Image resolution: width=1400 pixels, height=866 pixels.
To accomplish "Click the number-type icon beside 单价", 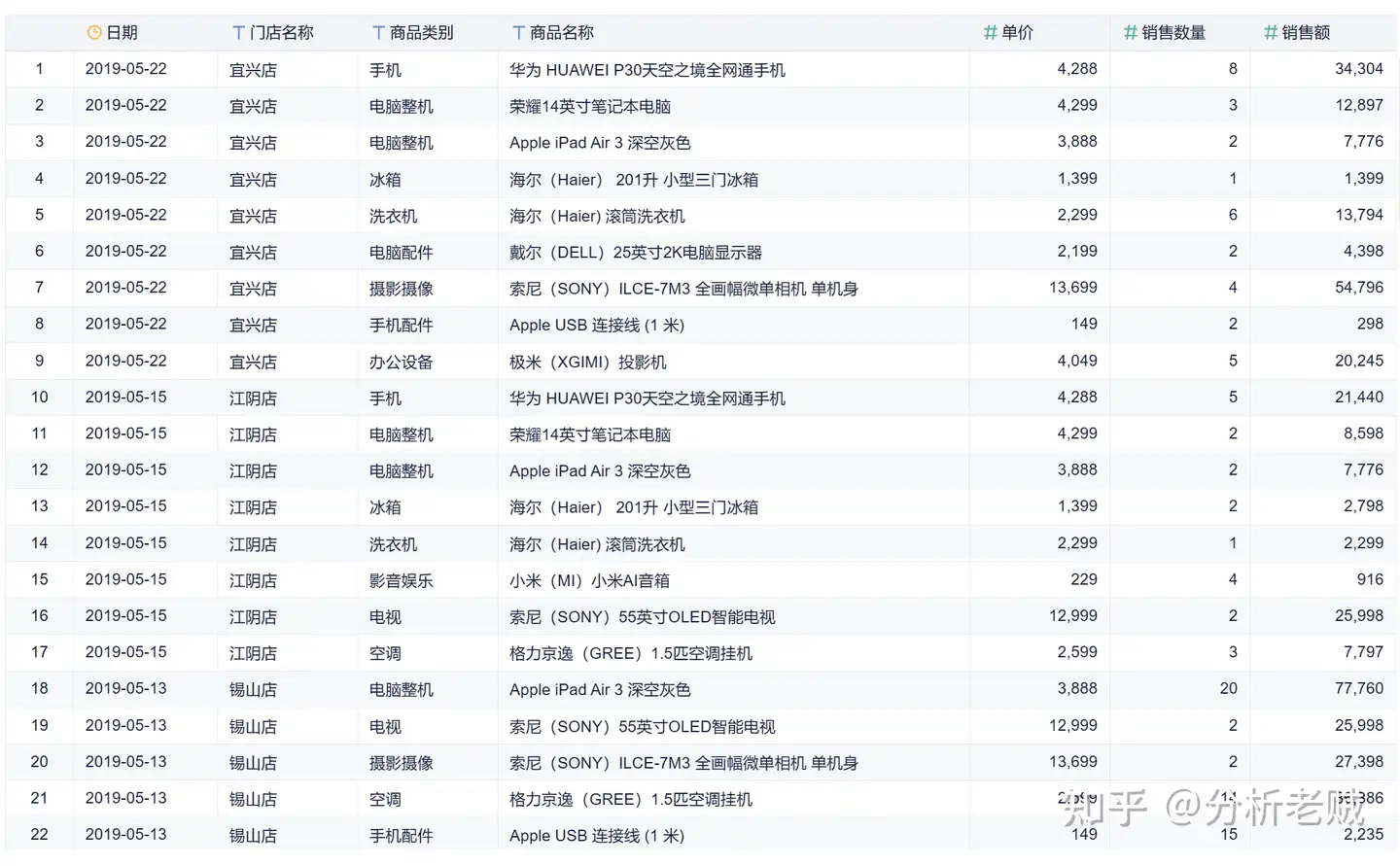I will pos(990,33).
